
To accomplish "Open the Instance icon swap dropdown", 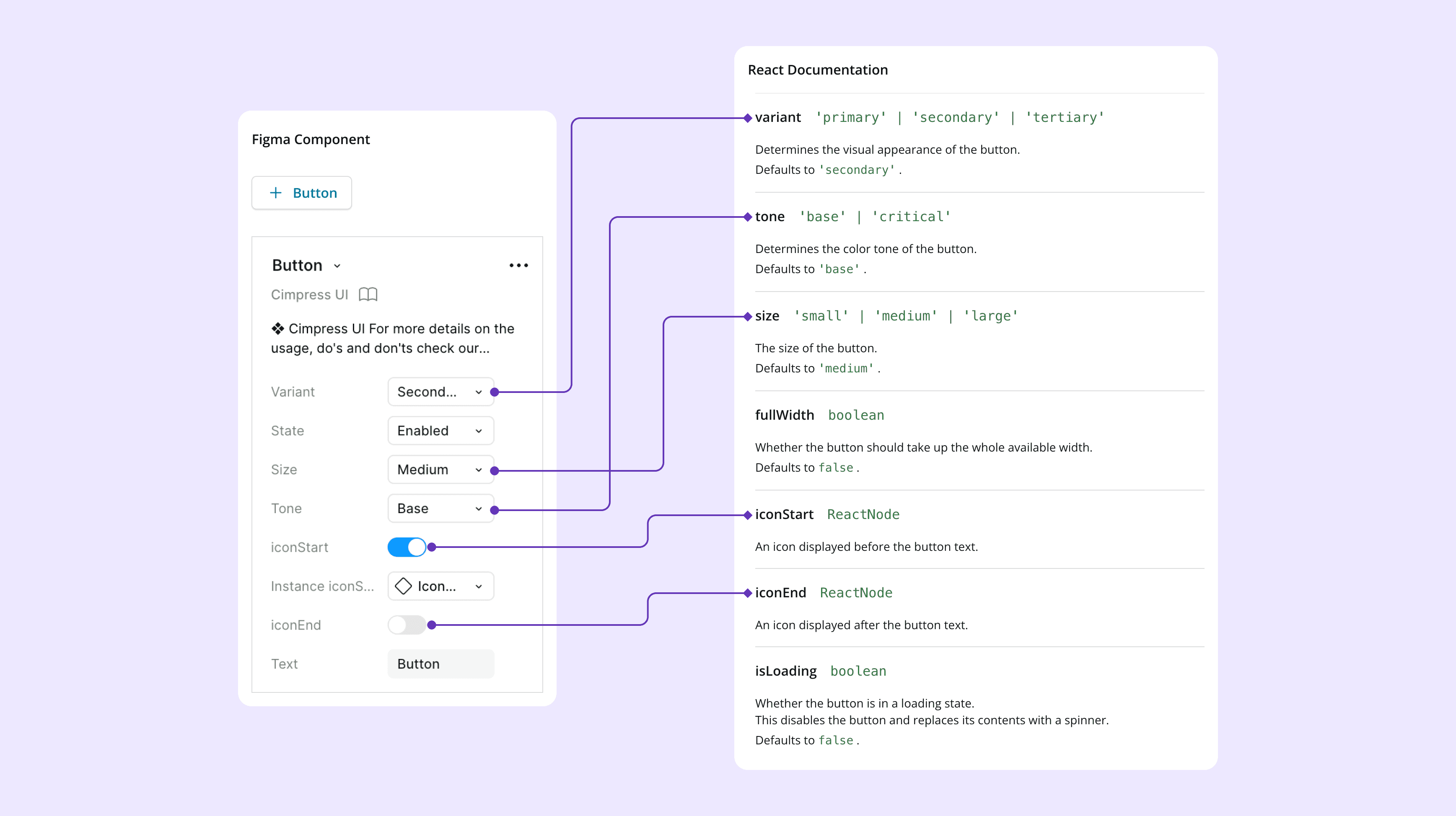I will tap(440, 586).
